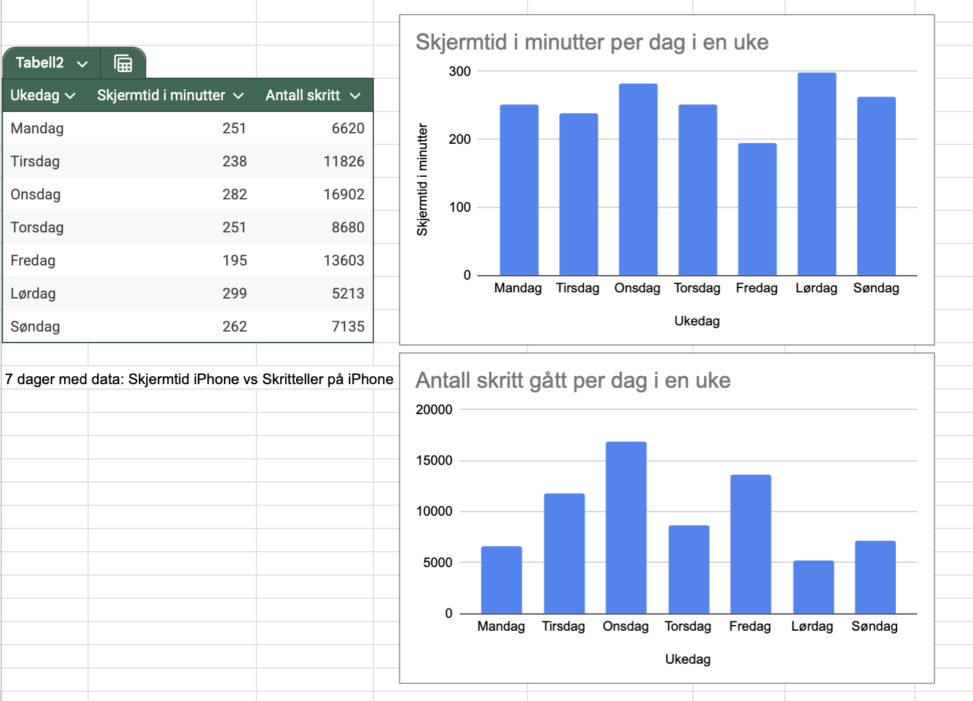Image resolution: width=973 pixels, height=701 pixels.
Task: Click the Lørdag bar in the screen time chart
Action: pyautogui.click(x=816, y=174)
